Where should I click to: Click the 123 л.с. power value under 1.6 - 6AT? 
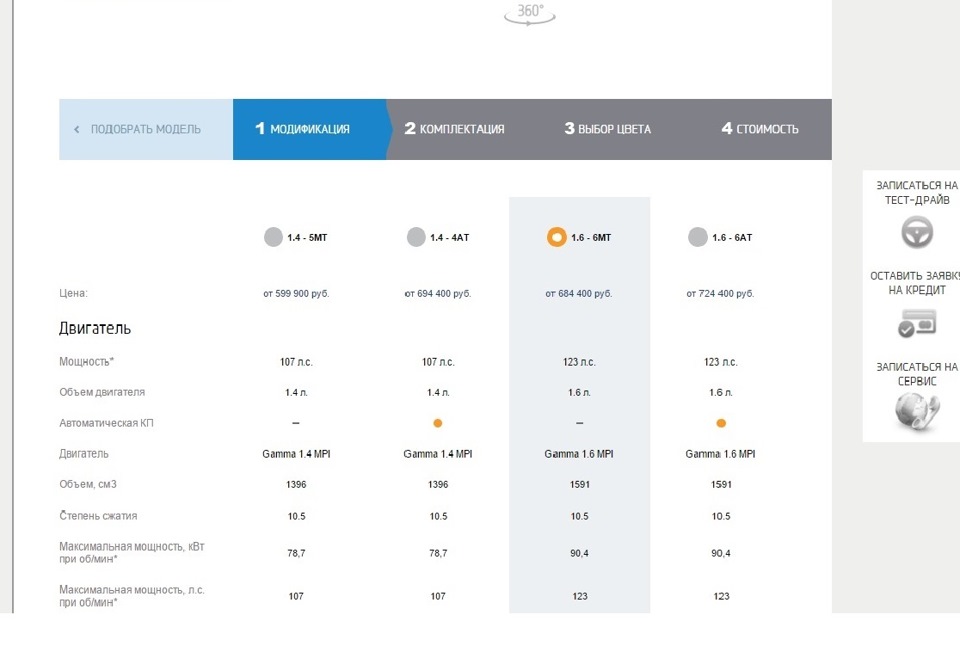(721, 362)
